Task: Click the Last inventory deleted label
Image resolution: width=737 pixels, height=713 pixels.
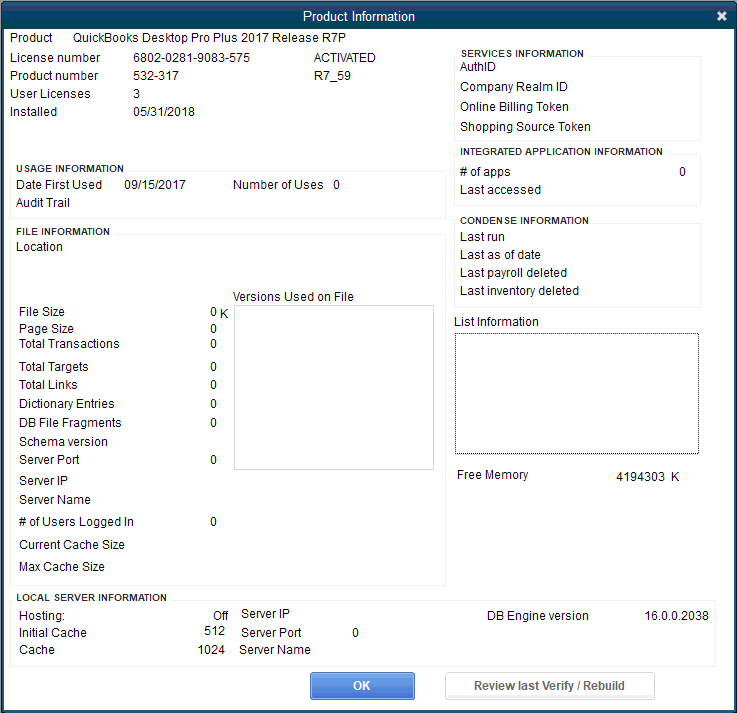Action: [x=519, y=291]
